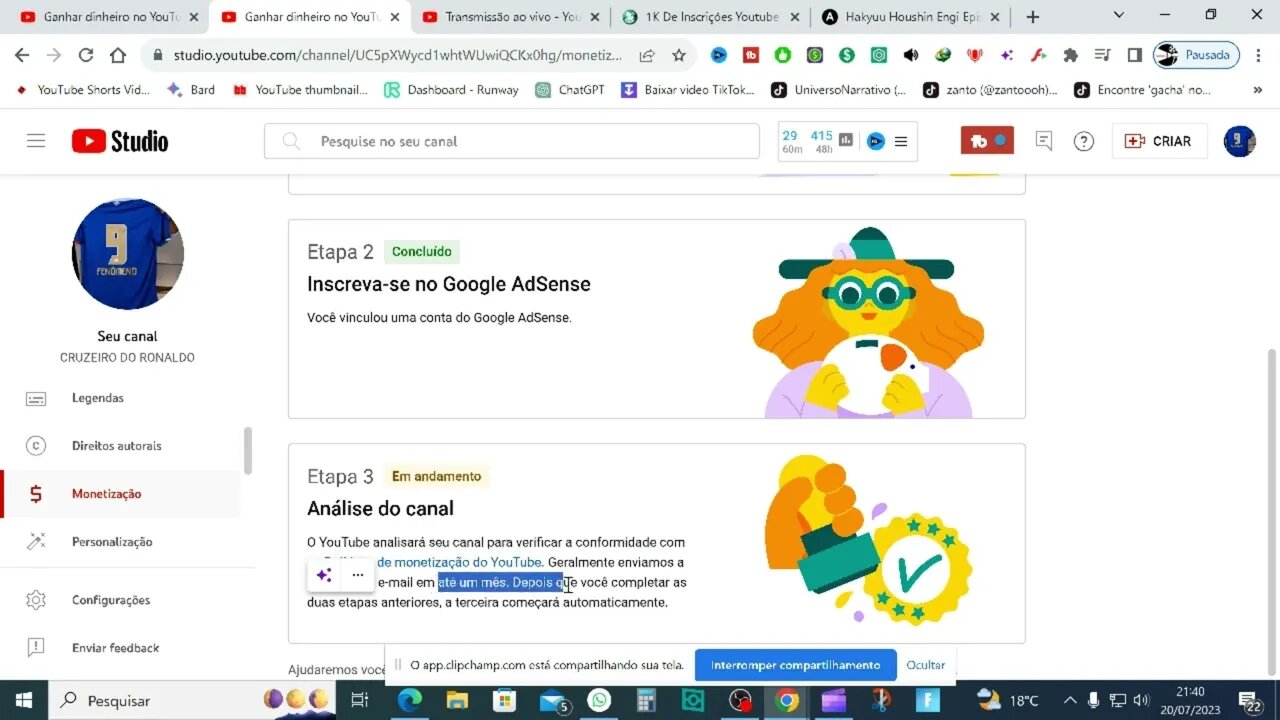Open the vidIQ bar chart stats icon
Screen dimensions: 1280x720
pos(846,141)
